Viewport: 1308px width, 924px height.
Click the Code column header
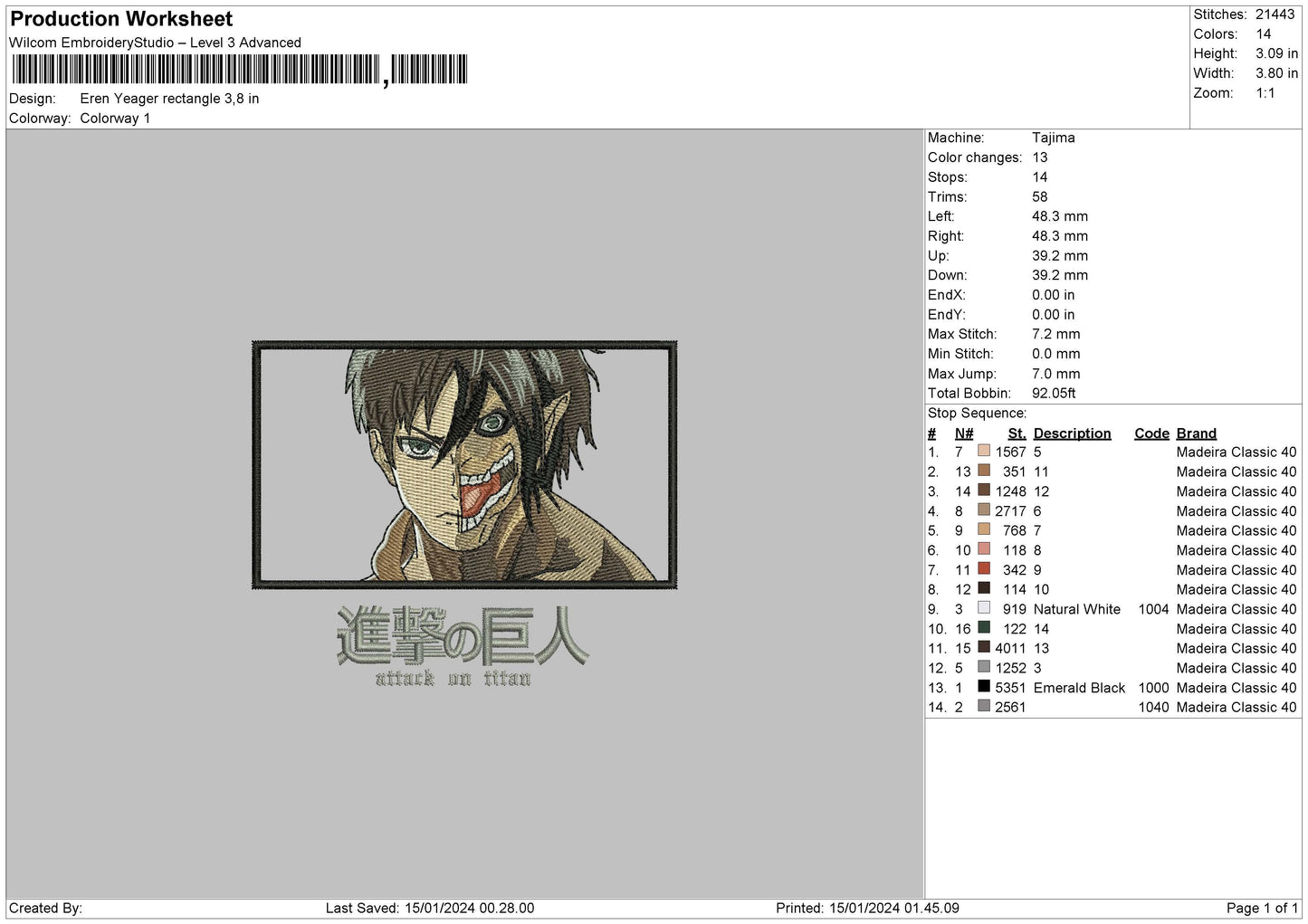coord(1151,433)
